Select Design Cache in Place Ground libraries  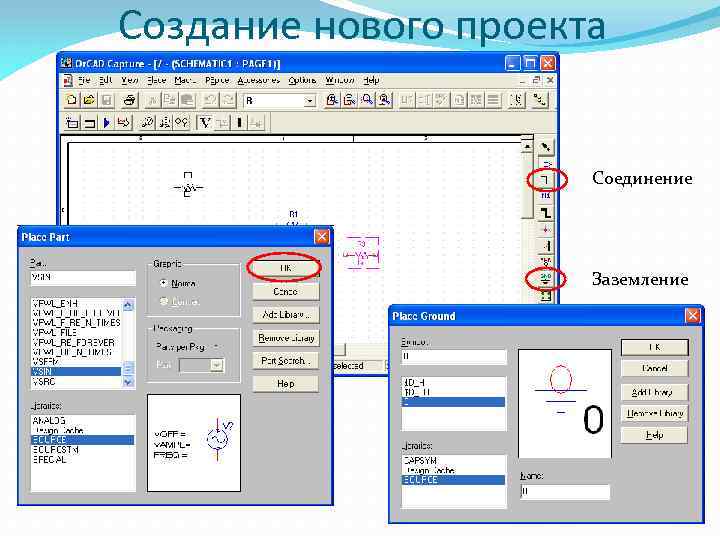pyautogui.click(x=453, y=470)
